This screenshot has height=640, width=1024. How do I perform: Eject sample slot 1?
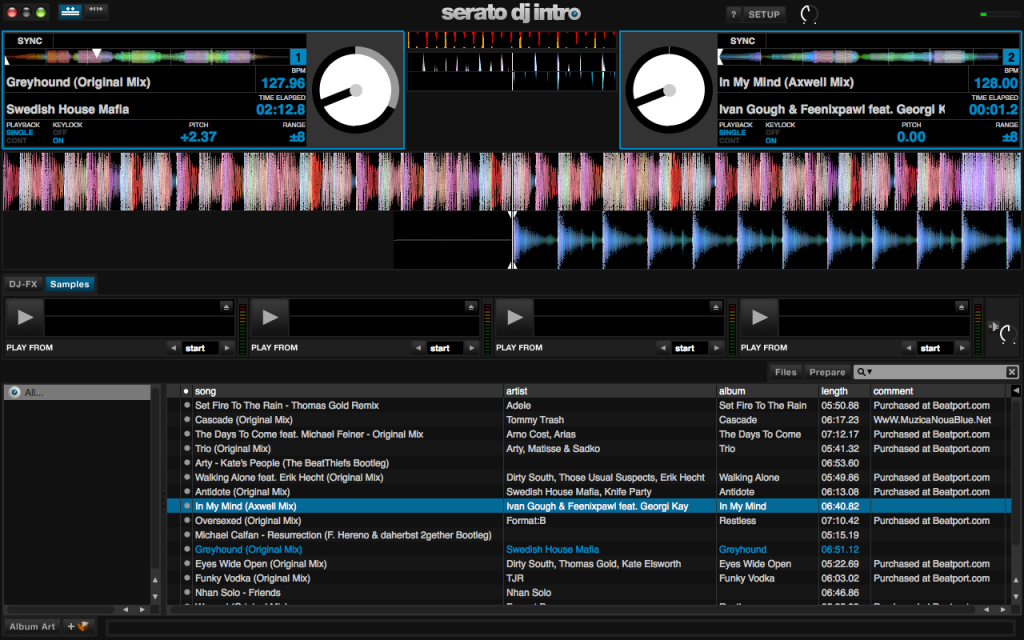pos(226,307)
